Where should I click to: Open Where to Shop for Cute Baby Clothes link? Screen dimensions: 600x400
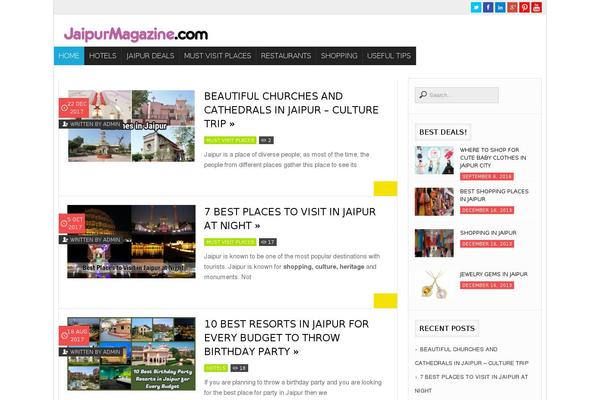click(x=493, y=158)
